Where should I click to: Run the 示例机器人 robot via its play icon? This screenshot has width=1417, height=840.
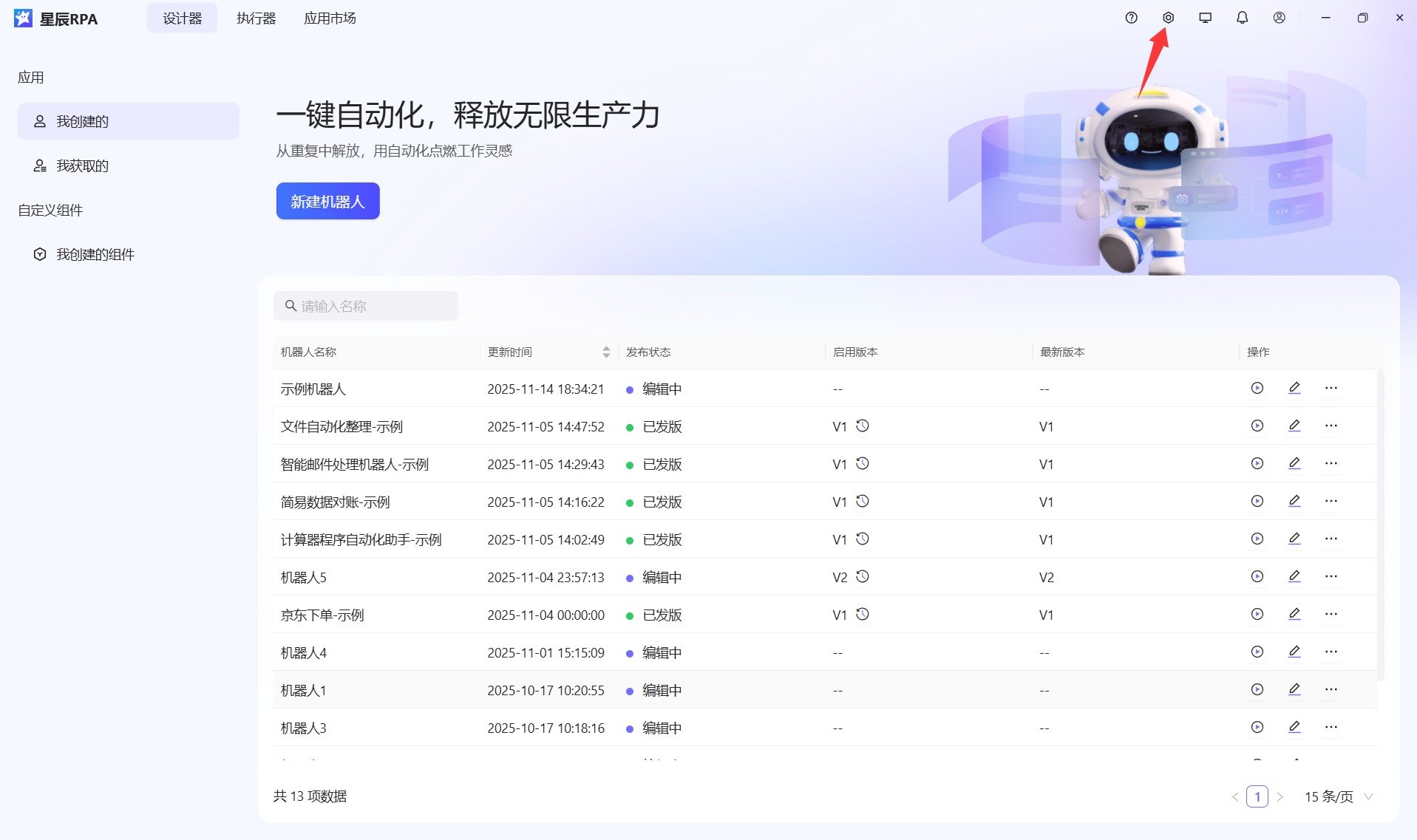(1257, 387)
